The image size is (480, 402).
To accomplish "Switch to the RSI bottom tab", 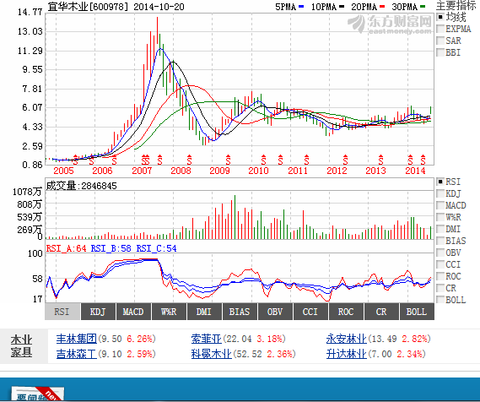I will click(x=62, y=312).
